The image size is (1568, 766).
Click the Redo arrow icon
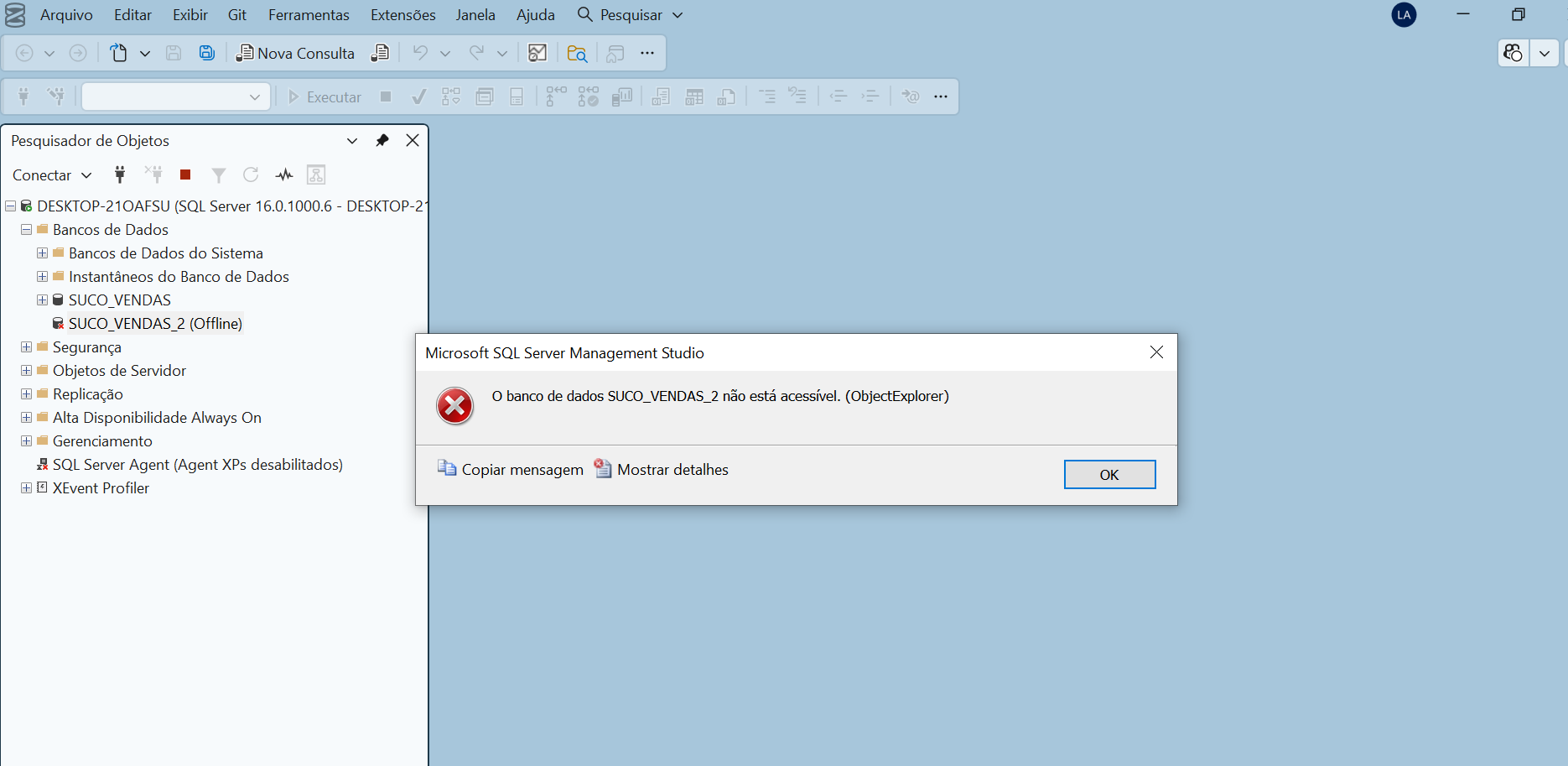[x=476, y=53]
